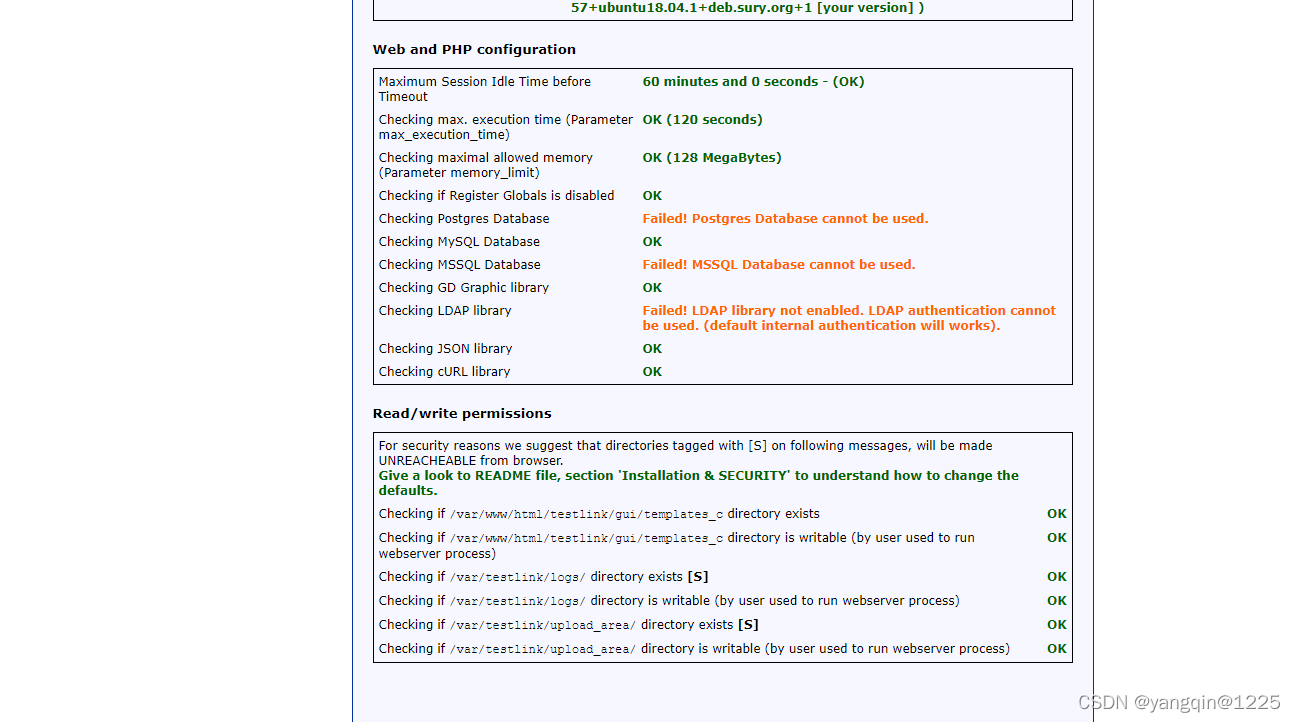This screenshot has height=722, width=1296.
Task: Click OK for logs directory exists
Action: pos(1057,577)
